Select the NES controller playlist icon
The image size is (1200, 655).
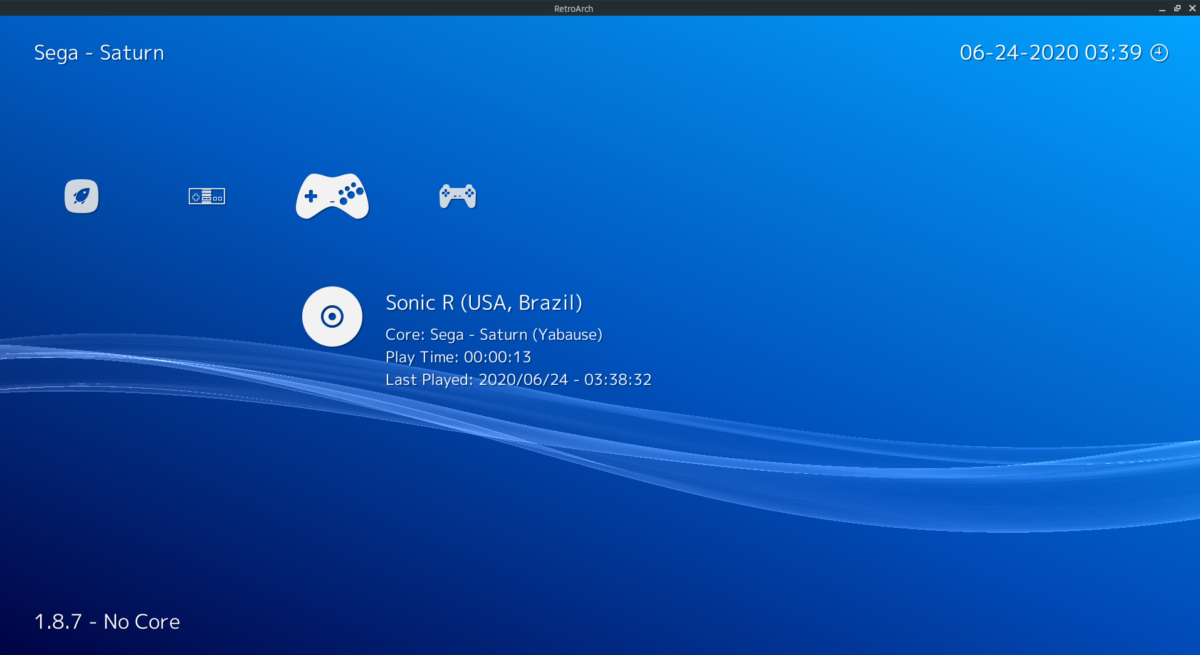click(x=207, y=196)
